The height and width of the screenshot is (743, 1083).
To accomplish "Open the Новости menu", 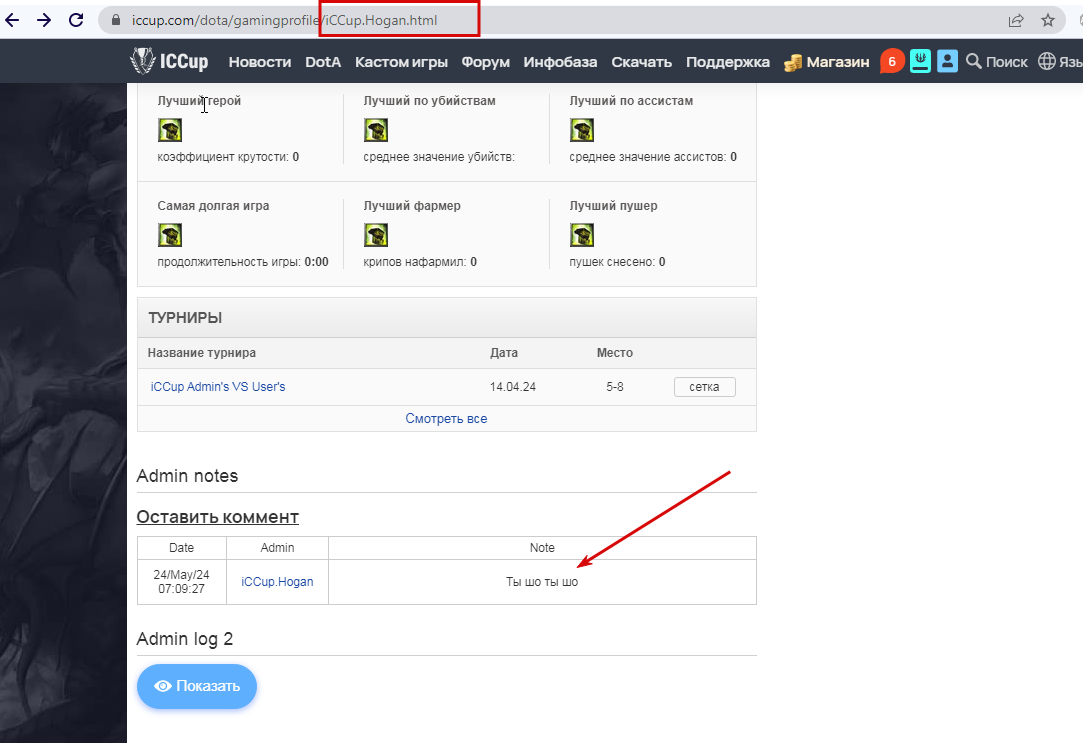I will click(x=260, y=61).
